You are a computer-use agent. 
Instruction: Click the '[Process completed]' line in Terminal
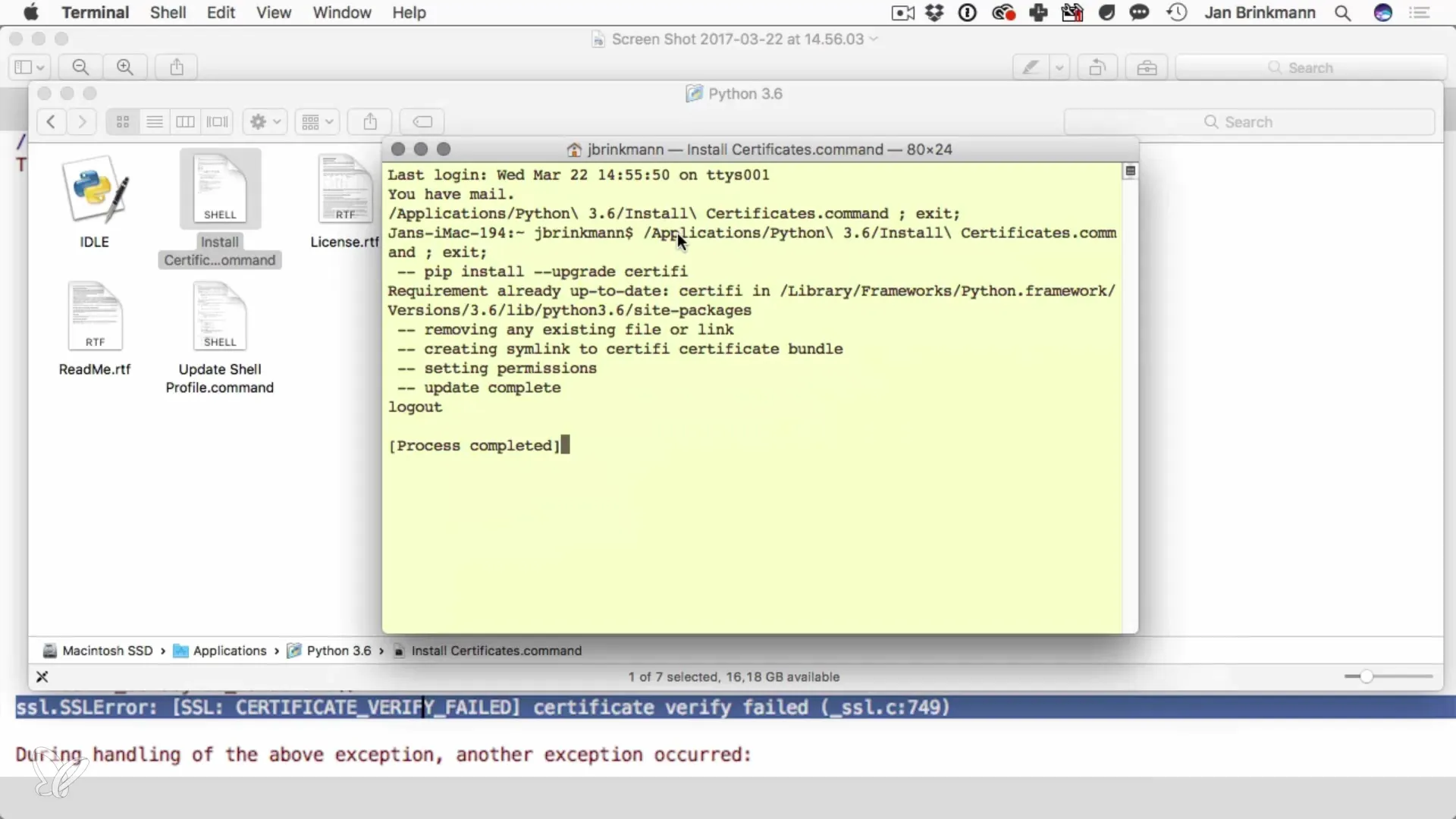pyautogui.click(x=475, y=445)
